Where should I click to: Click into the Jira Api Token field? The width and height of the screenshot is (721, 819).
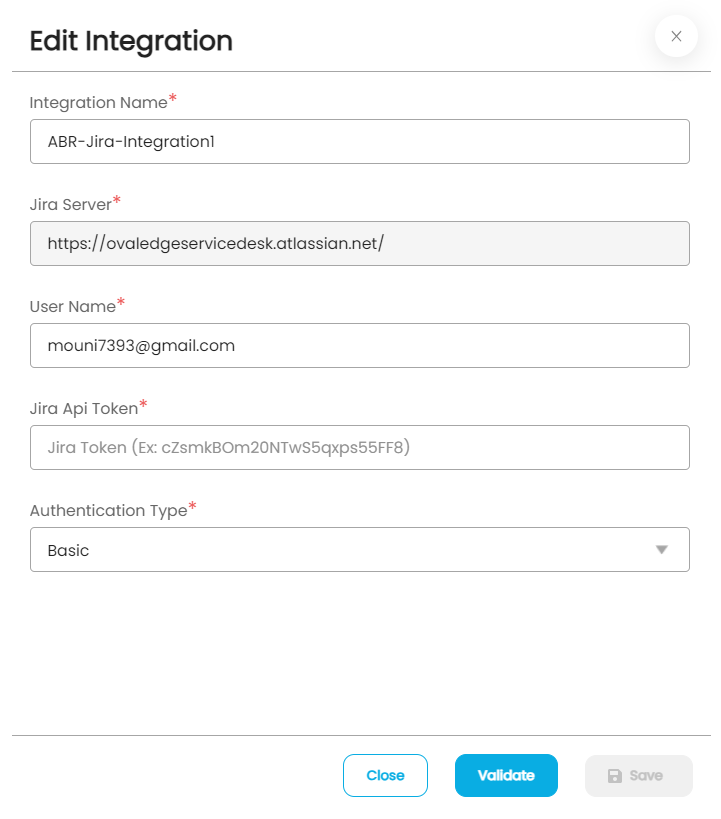click(360, 448)
